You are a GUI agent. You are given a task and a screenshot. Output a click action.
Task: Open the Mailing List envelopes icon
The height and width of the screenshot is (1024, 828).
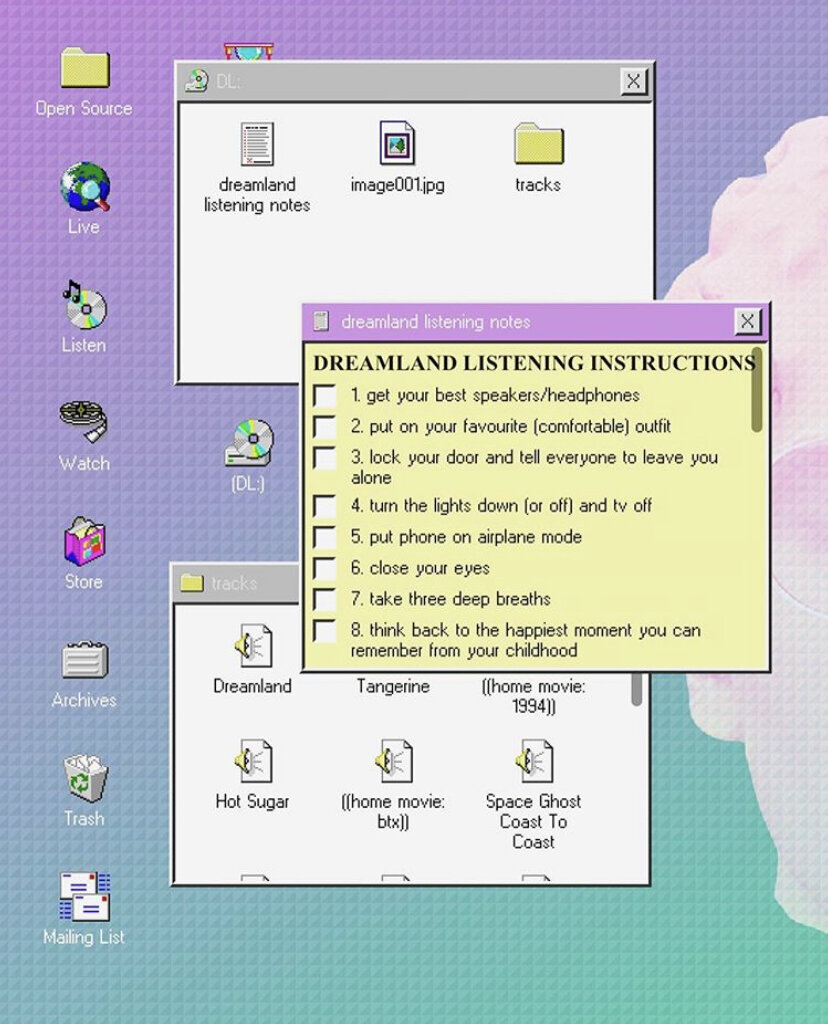coord(85,896)
